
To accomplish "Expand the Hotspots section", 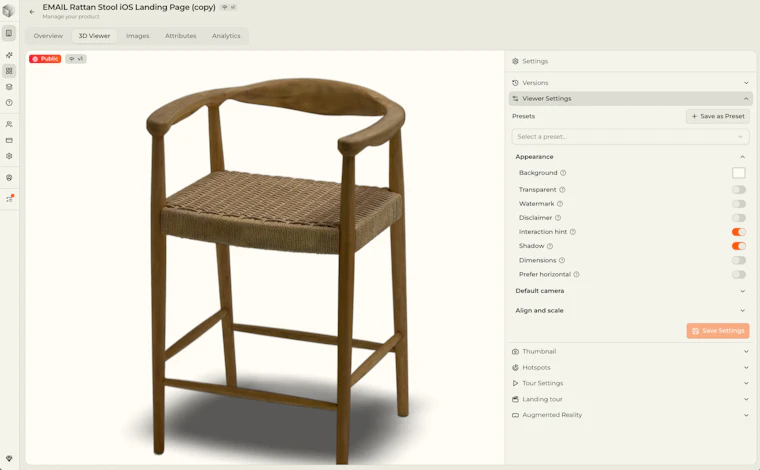I will click(630, 367).
